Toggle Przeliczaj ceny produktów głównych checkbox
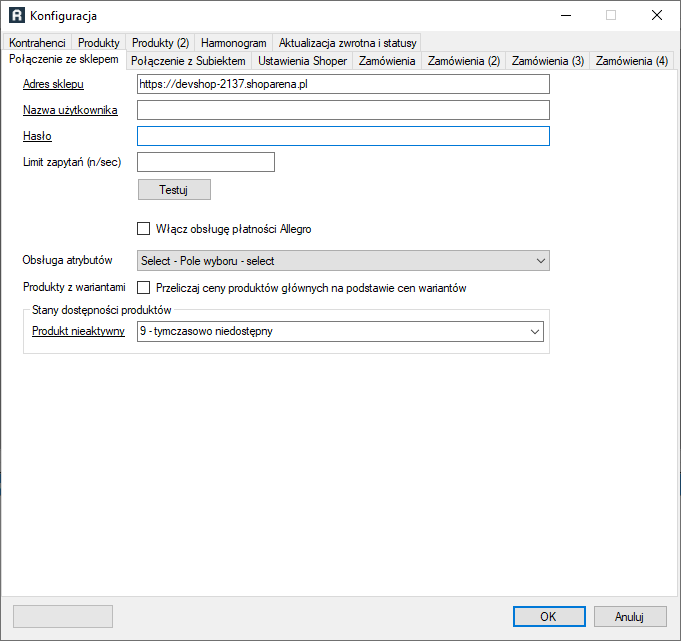This screenshot has height=641, width=681. pos(143,287)
